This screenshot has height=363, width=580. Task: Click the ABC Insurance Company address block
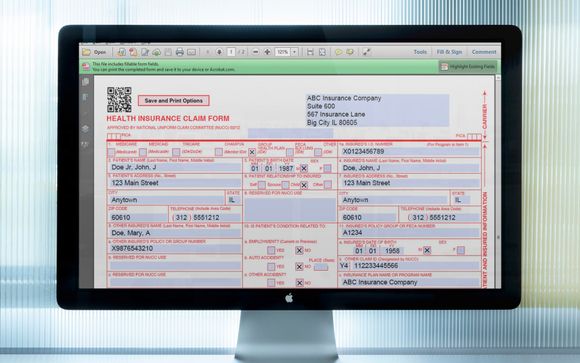click(x=377, y=110)
